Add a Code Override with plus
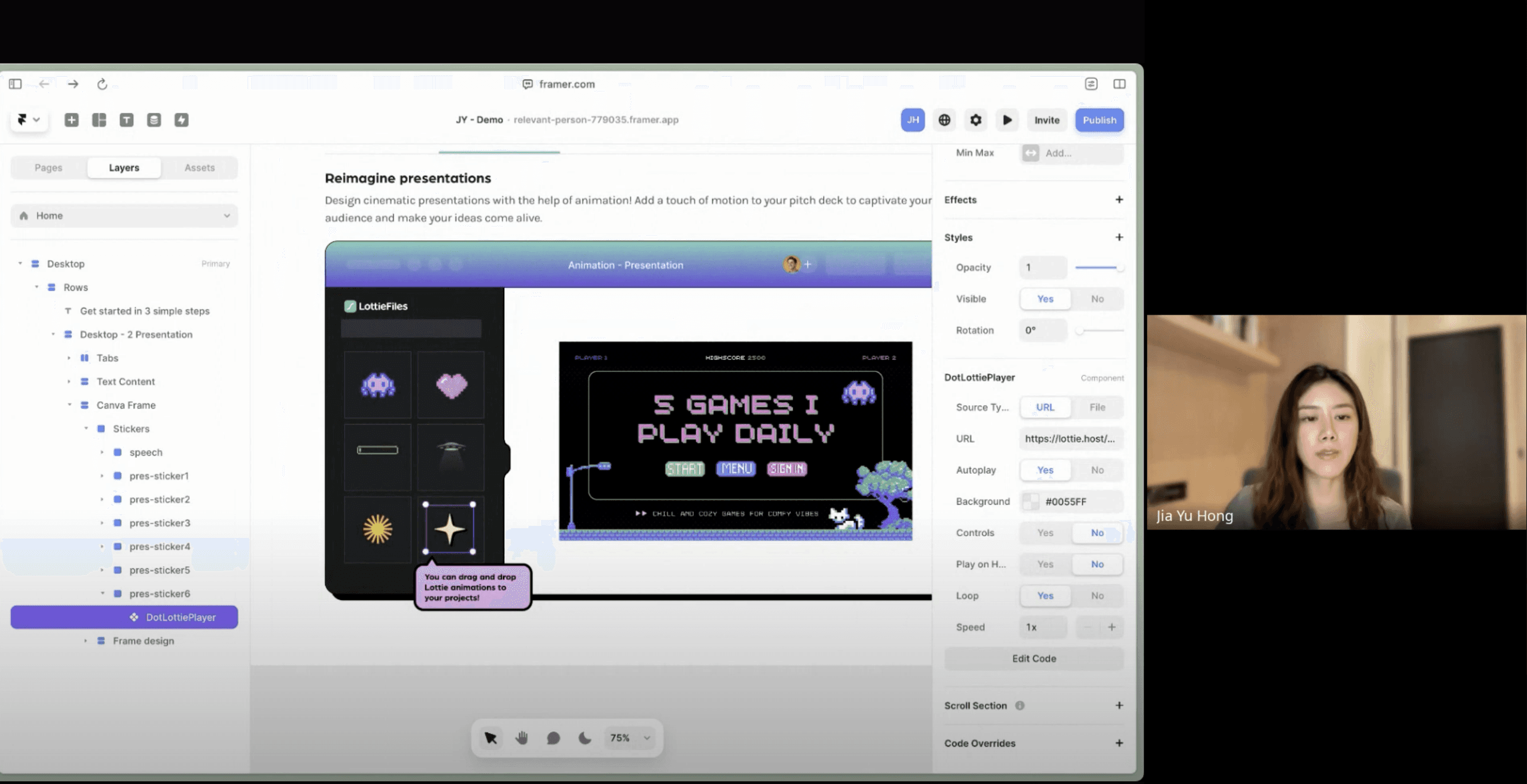 (x=1119, y=743)
